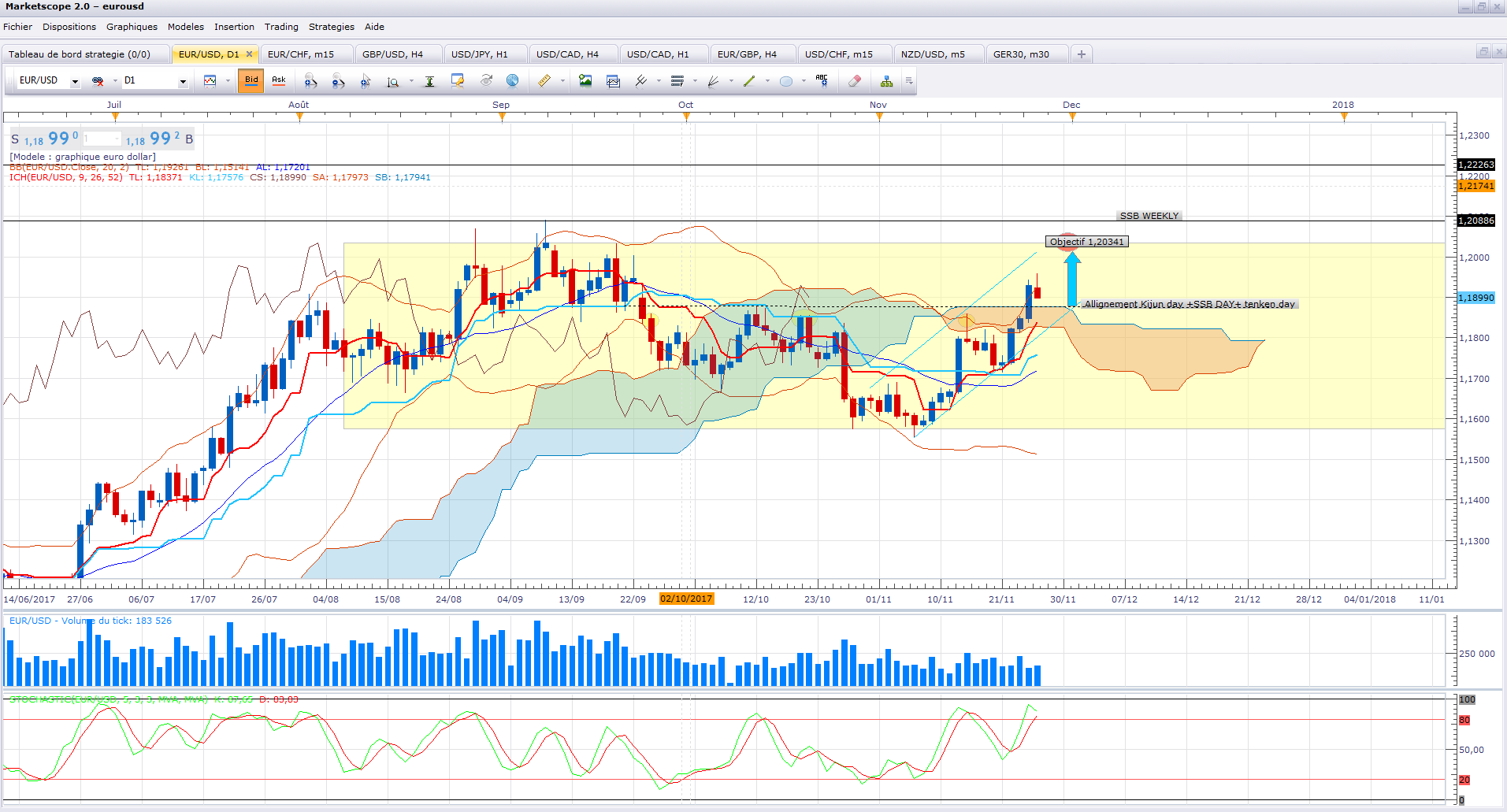Switch to Tableau de bord strategie tab

point(87,54)
